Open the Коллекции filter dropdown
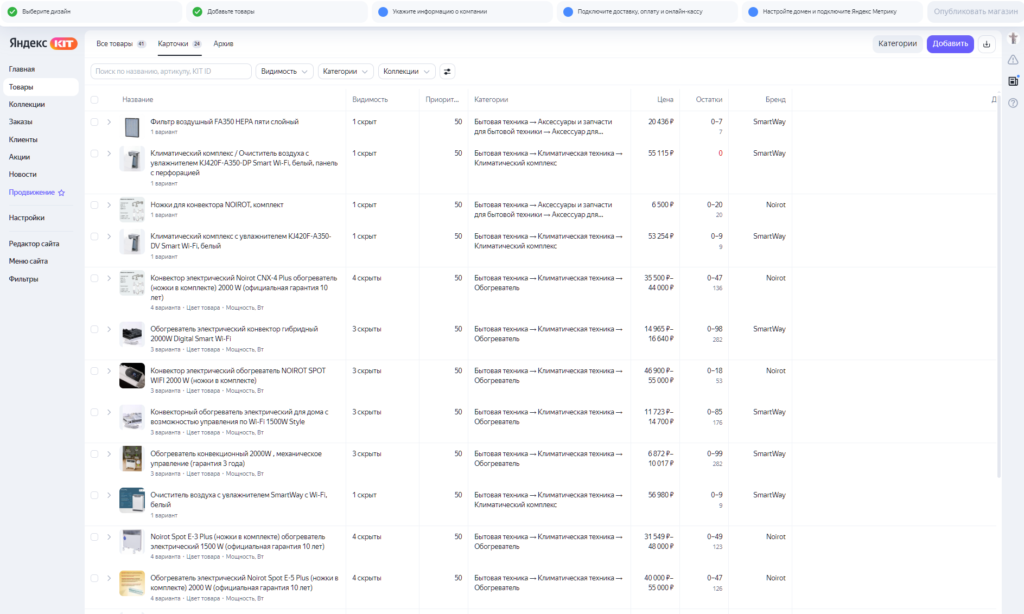This screenshot has height=614, width=1024. pyautogui.click(x=407, y=71)
